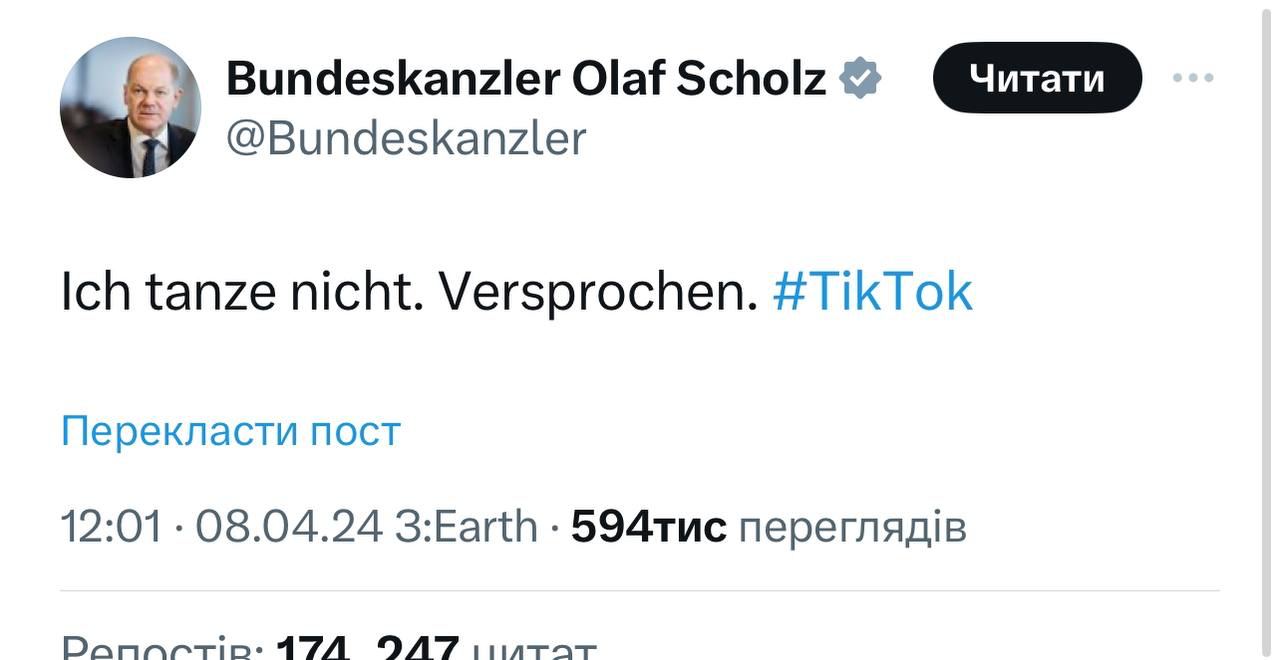Open the 247 цитат quotes list
Viewport: 1280px width, 660px height.
pos(486,646)
